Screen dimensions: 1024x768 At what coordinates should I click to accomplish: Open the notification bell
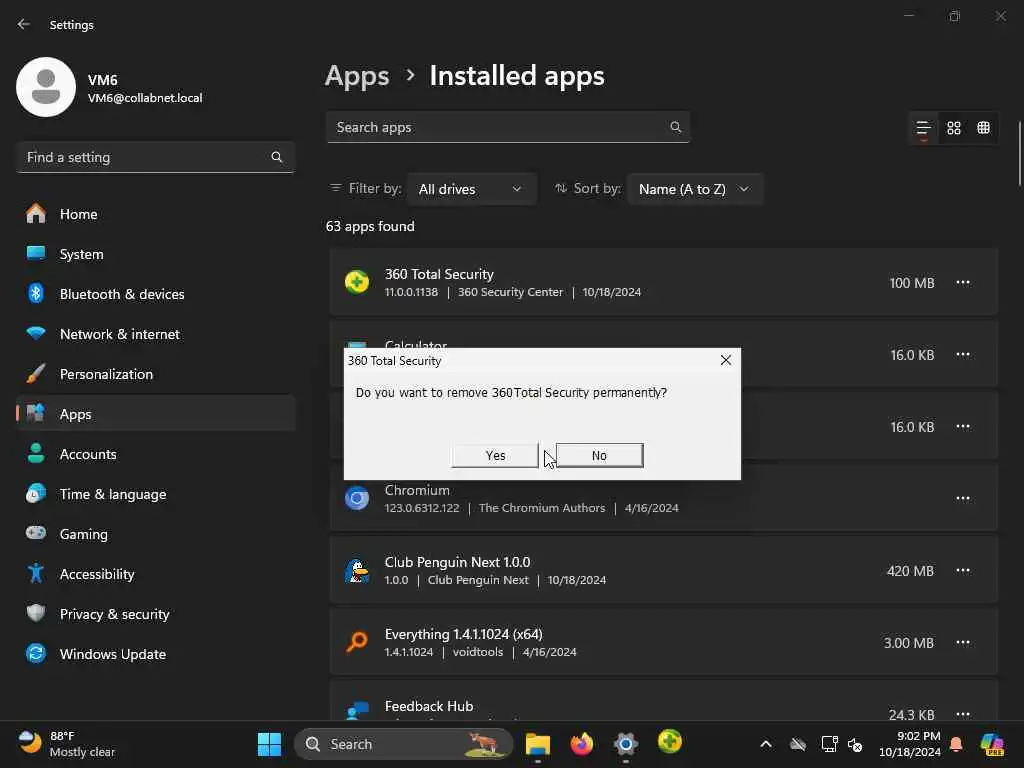(x=956, y=744)
